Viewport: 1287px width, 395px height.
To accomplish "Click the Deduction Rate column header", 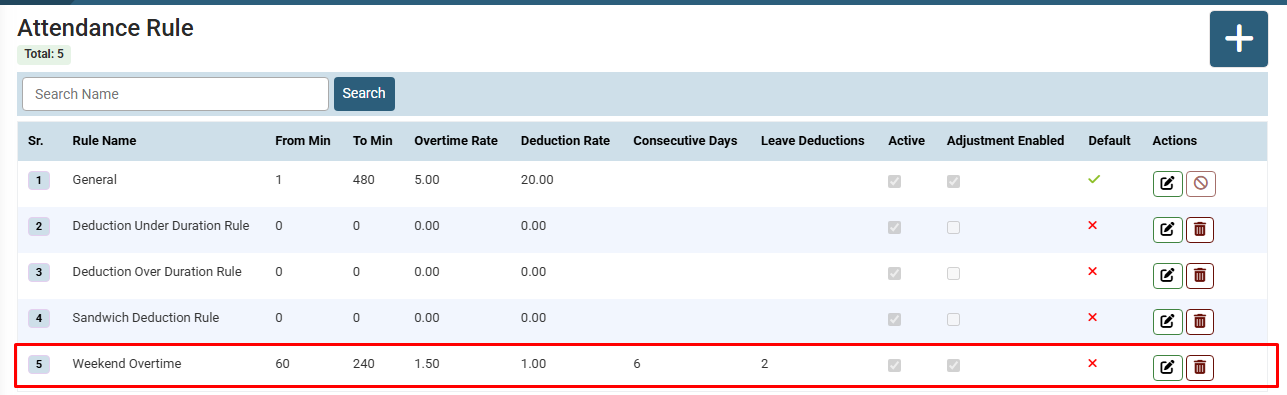I will click(x=565, y=141).
